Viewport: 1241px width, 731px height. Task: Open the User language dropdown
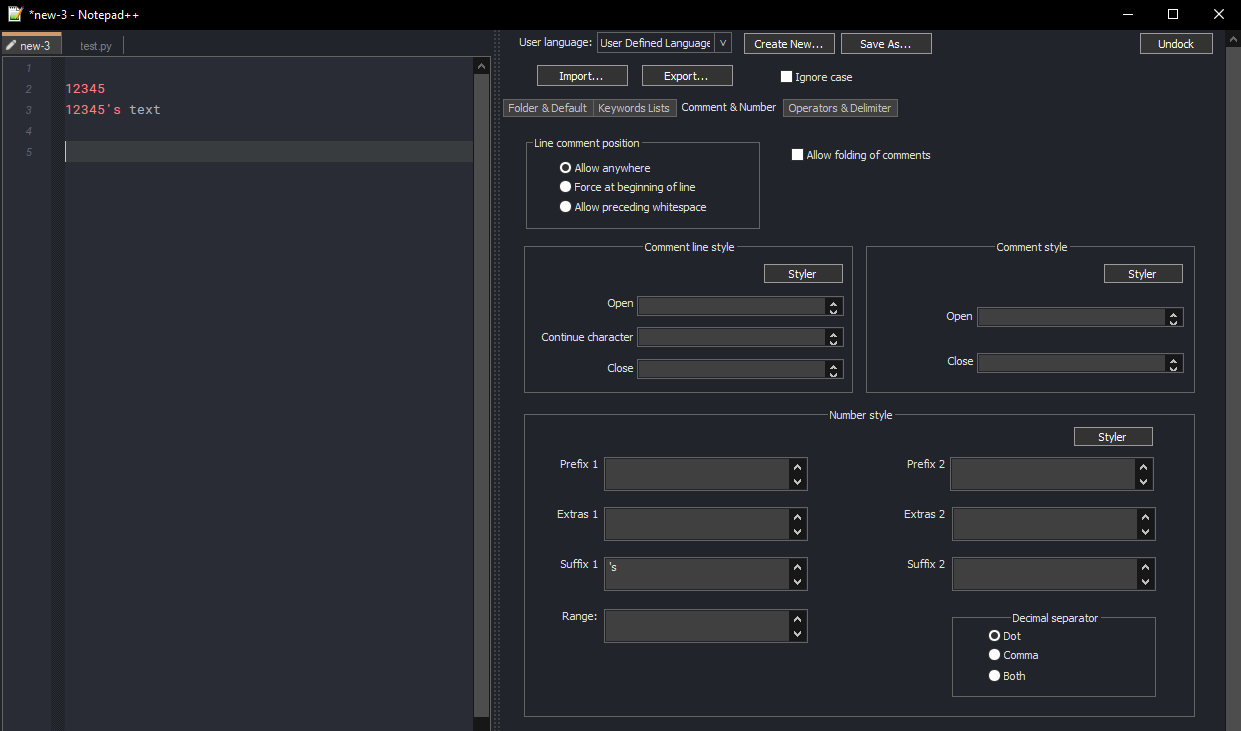(x=664, y=43)
